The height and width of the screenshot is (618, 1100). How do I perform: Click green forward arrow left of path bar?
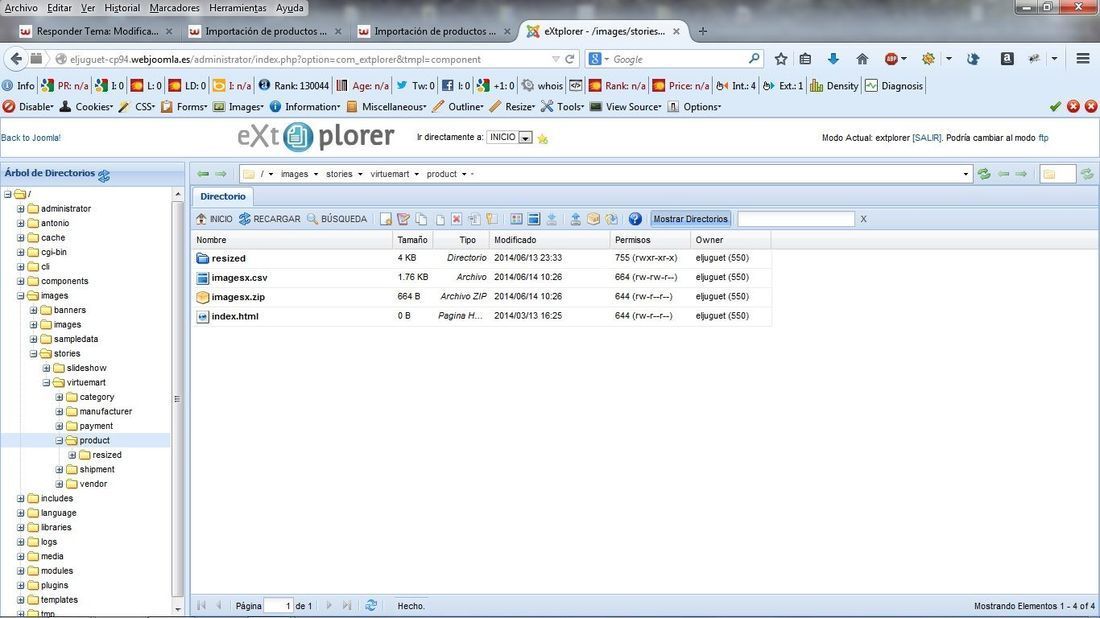[x=220, y=174]
